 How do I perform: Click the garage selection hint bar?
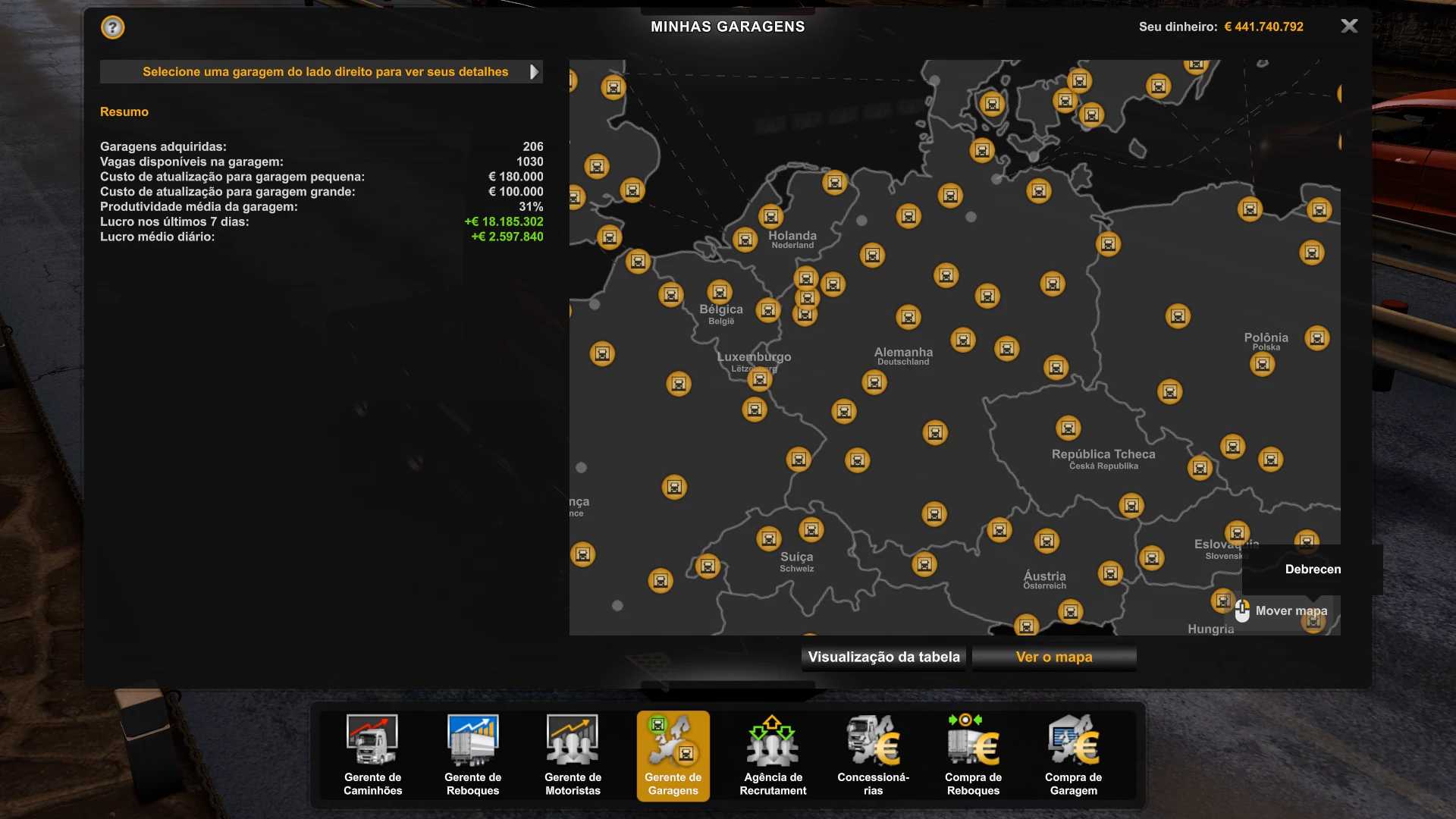pos(325,72)
